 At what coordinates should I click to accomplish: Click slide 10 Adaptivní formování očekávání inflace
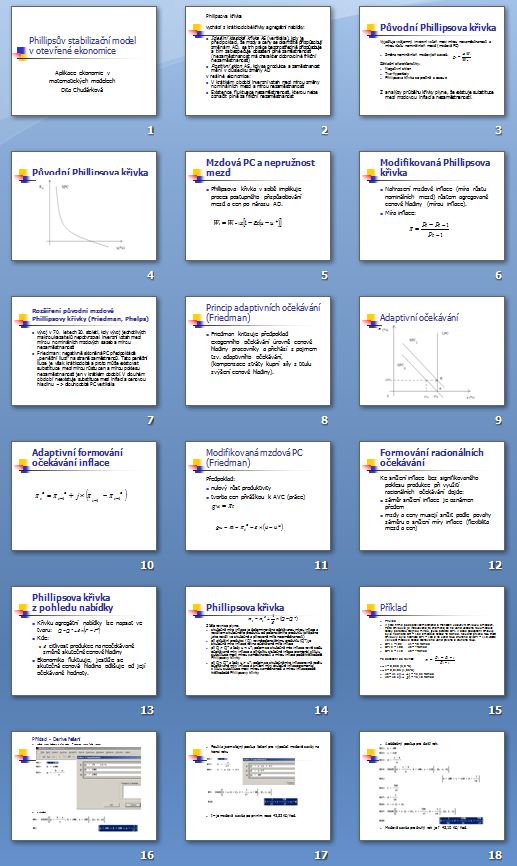pyautogui.click(x=84, y=496)
